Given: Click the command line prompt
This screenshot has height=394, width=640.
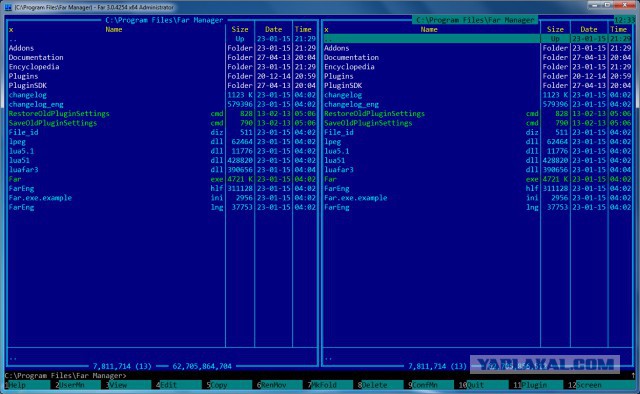Looking at the screenshot, I should point(66,375).
